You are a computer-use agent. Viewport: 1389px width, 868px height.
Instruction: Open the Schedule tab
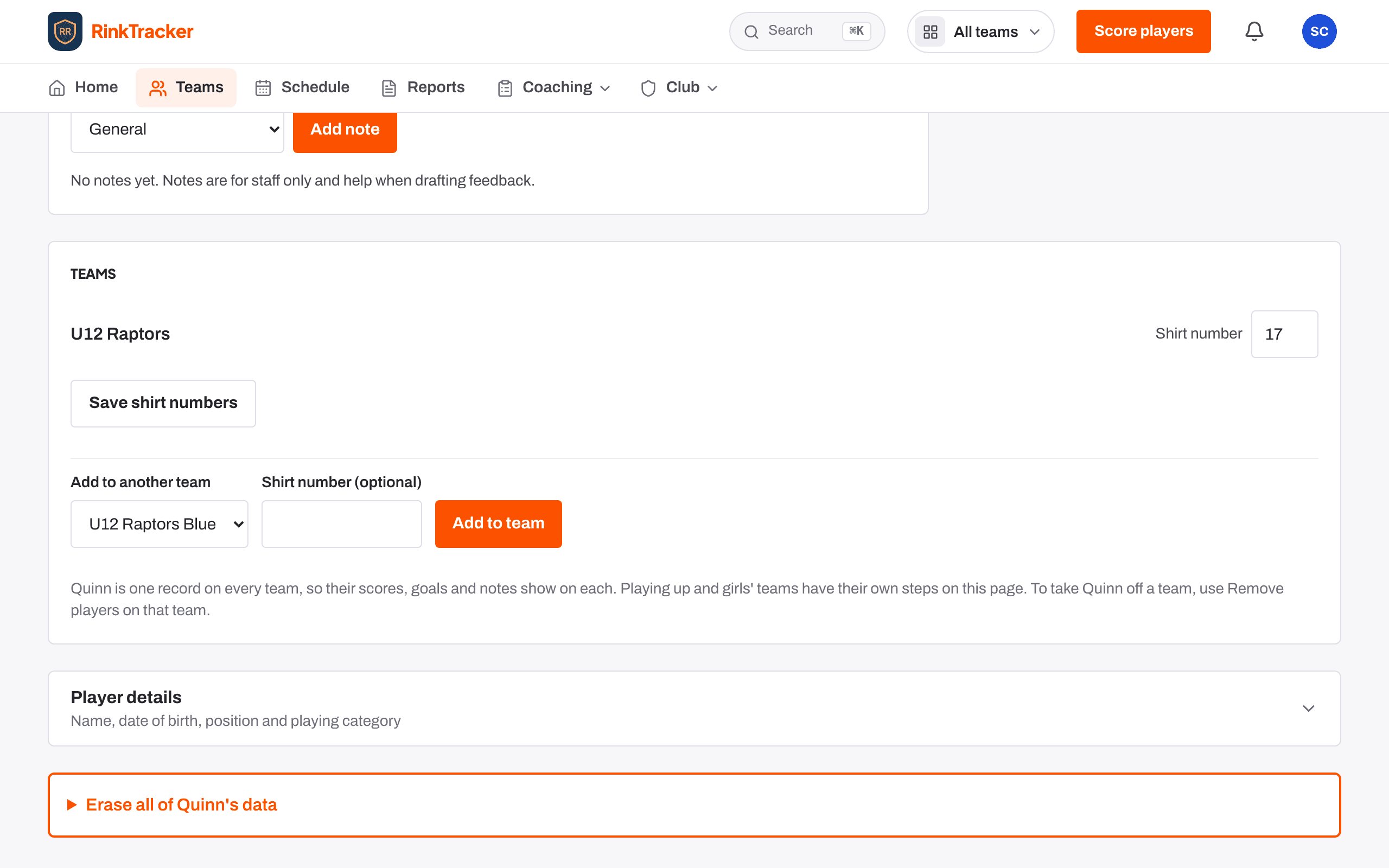tap(302, 88)
